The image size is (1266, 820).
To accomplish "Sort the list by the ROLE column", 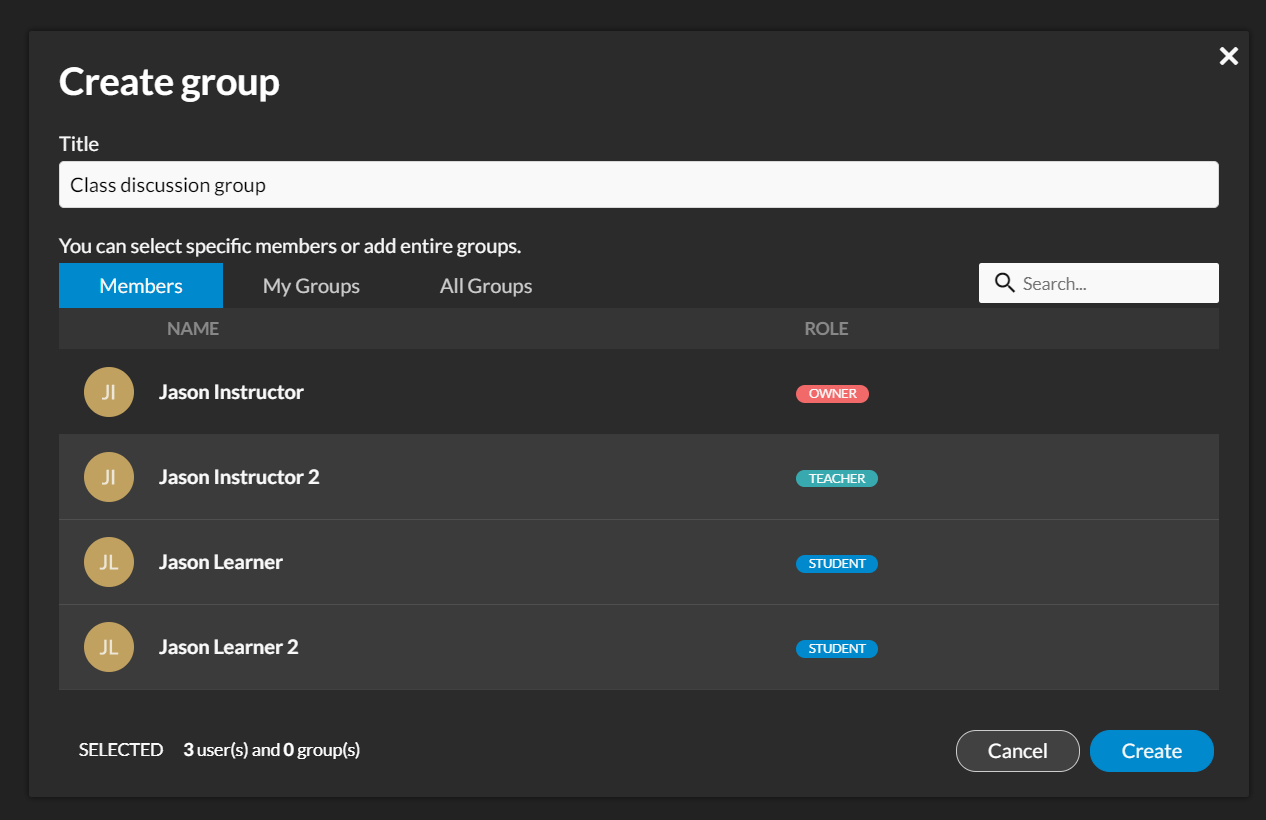I will point(826,328).
